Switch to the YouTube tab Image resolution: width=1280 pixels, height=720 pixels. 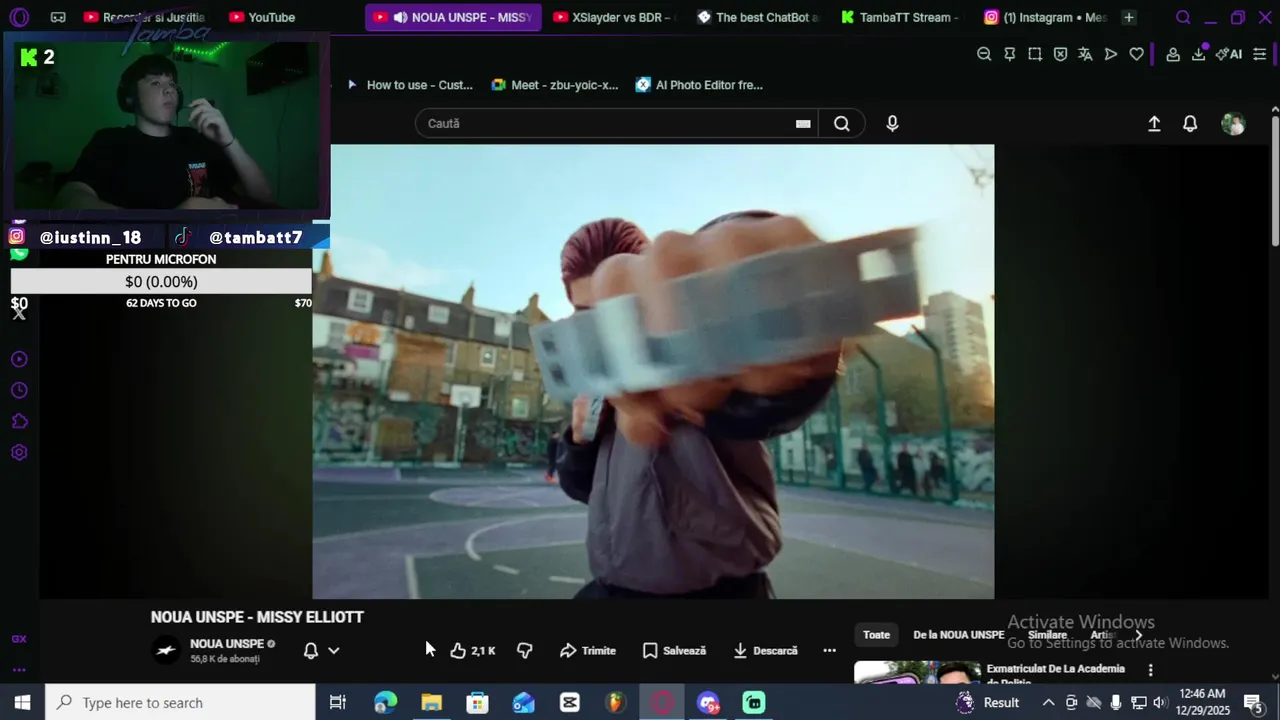(x=261, y=17)
